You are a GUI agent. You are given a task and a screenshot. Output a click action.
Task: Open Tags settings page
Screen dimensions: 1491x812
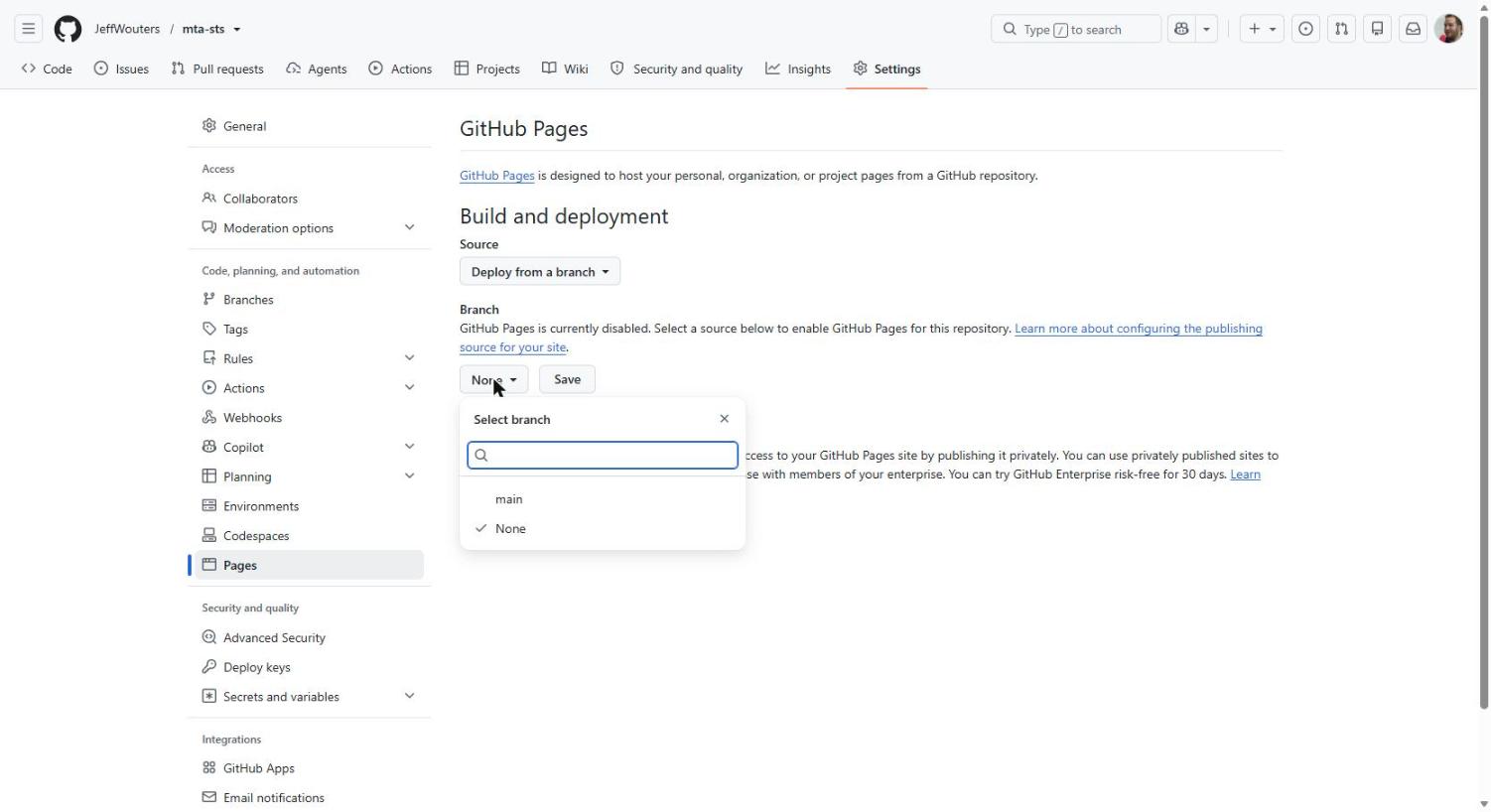click(x=310, y=330)
